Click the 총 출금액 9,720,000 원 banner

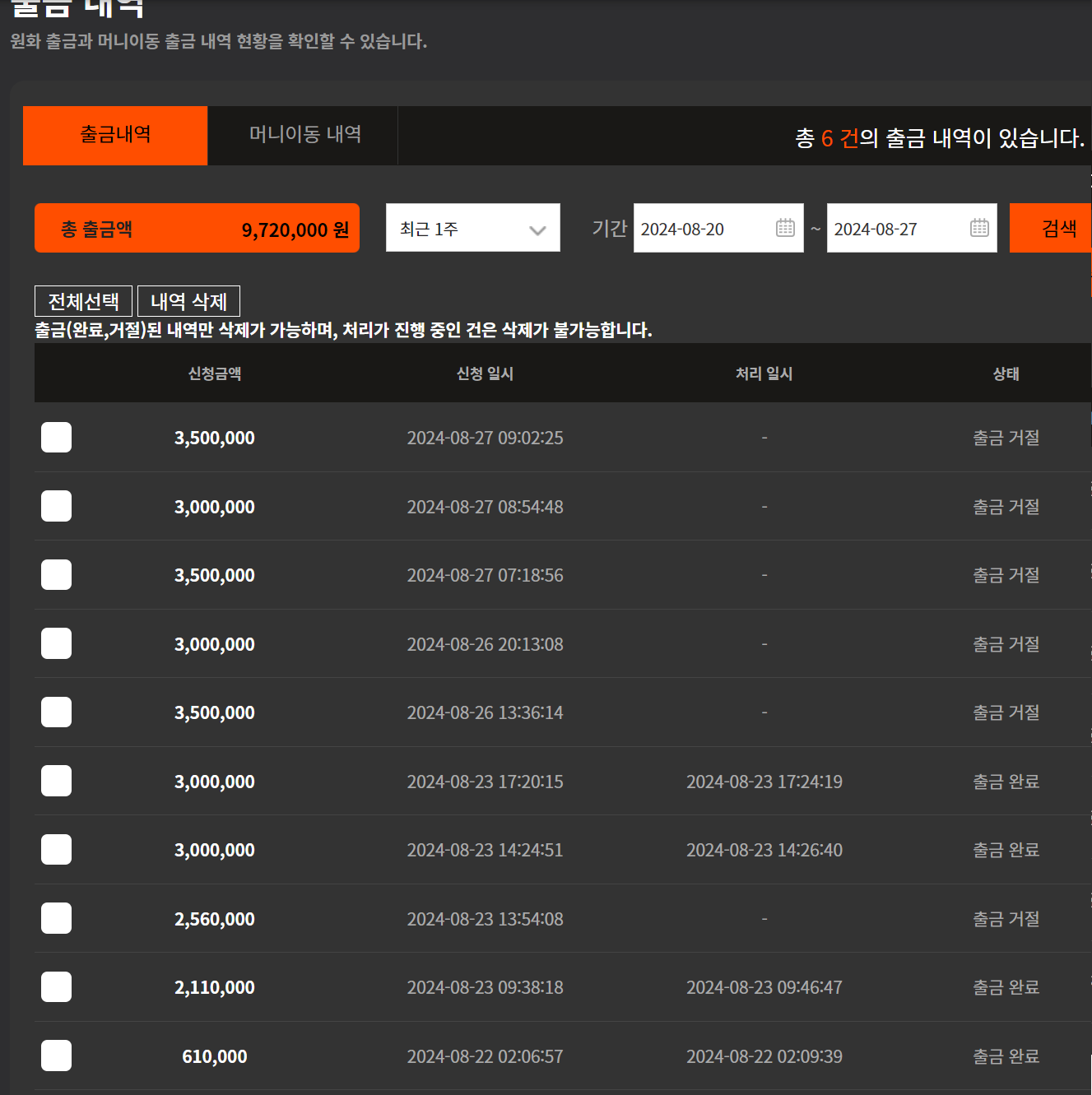click(x=197, y=228)
